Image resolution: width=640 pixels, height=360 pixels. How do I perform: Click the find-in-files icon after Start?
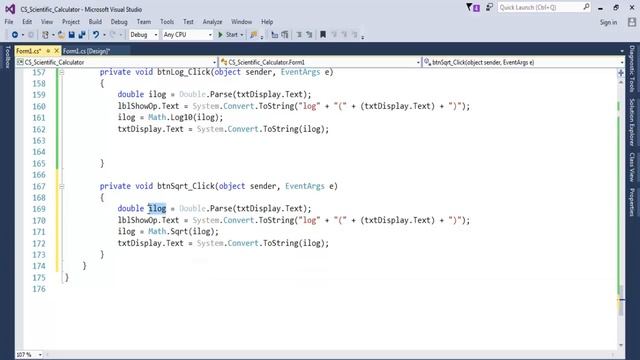tap(253, 35)
